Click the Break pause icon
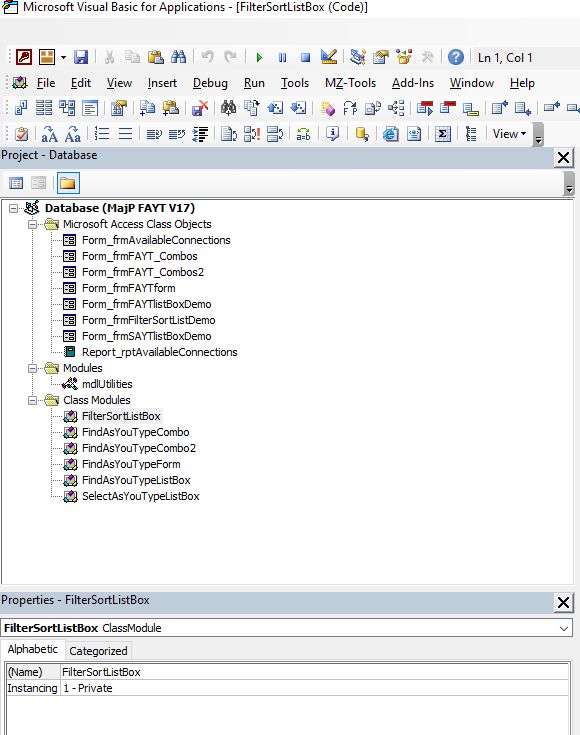The height and width of the screenshot is (735, 580). click(282, 58)
